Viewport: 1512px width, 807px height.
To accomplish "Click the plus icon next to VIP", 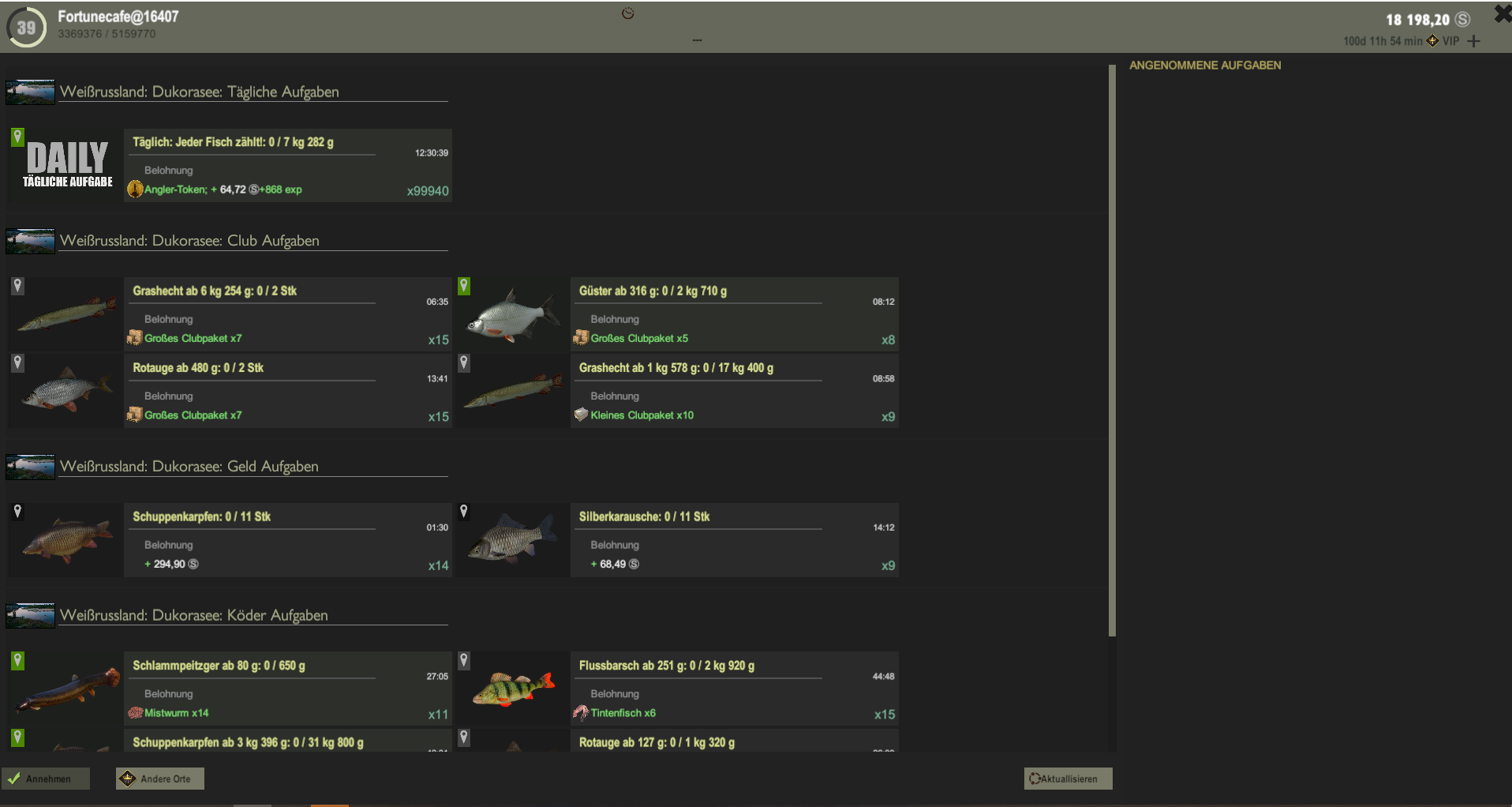I will coord(1473,41).
